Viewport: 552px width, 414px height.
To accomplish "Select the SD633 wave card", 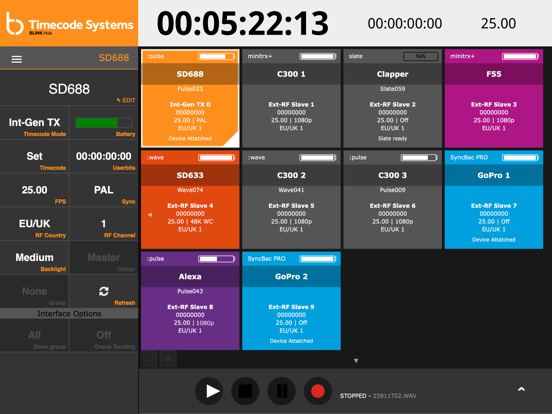I will pyautogui.click(x=190, y=200).
